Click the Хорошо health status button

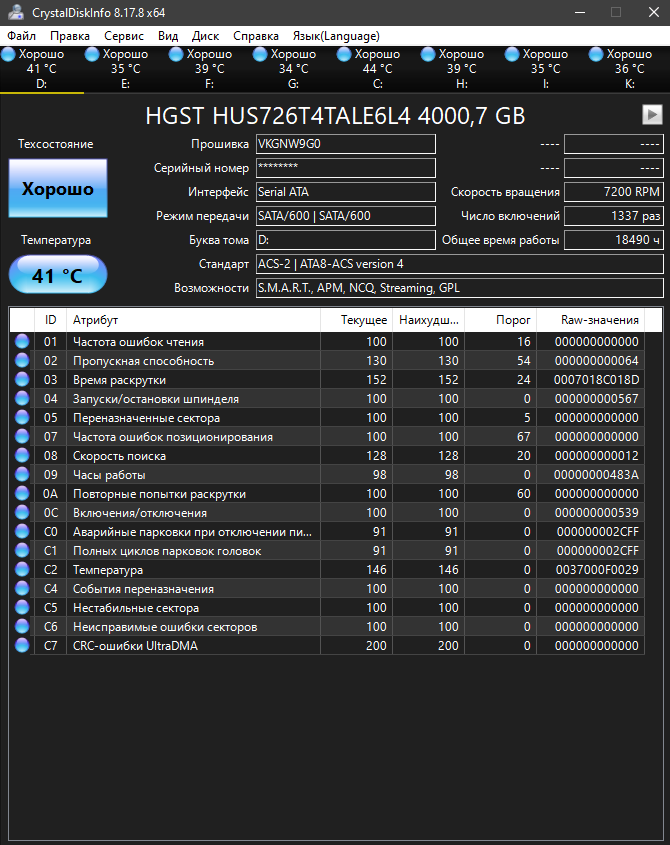coord(58,188)
